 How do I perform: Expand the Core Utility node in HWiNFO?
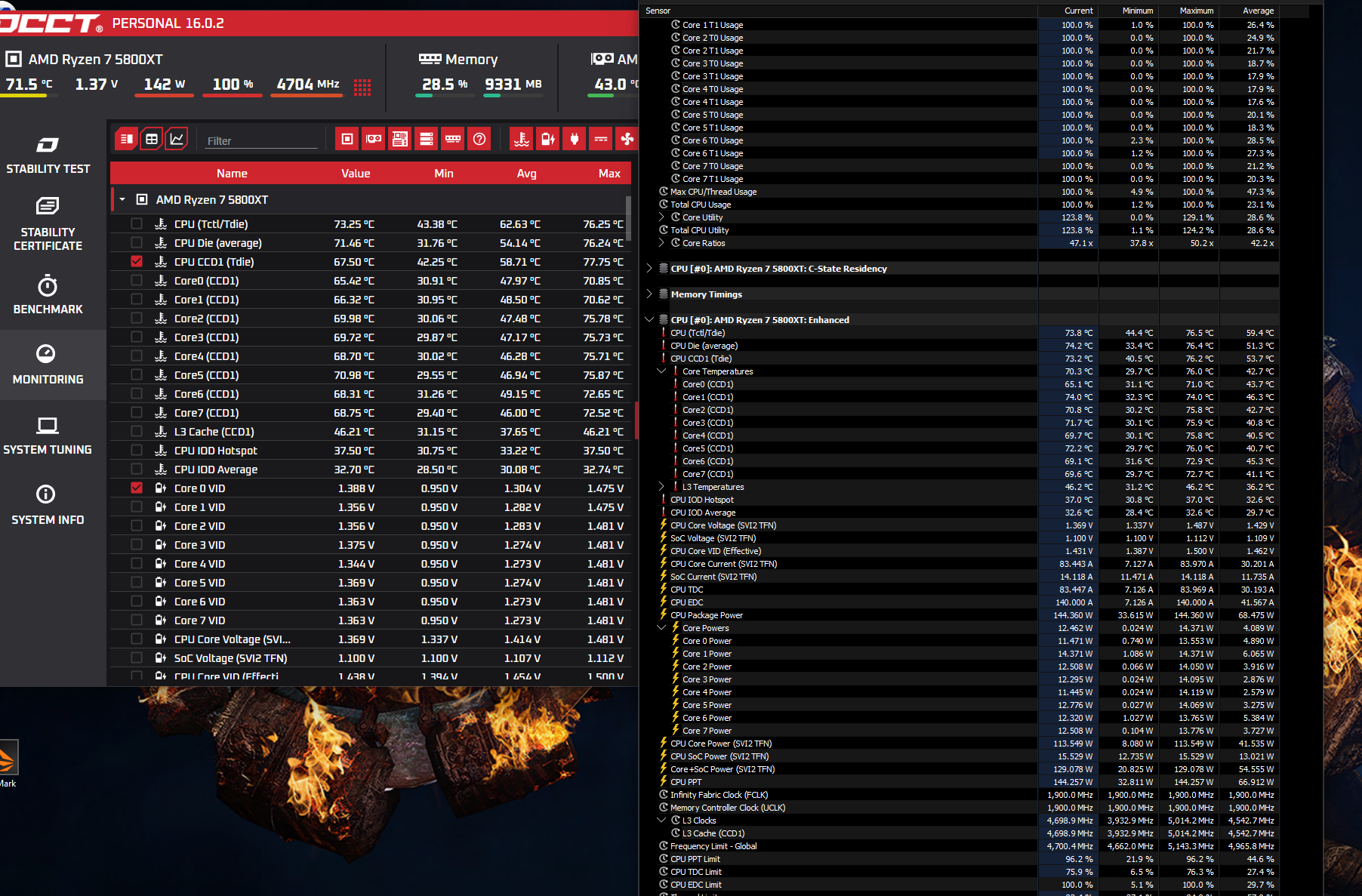pos(661,217)
